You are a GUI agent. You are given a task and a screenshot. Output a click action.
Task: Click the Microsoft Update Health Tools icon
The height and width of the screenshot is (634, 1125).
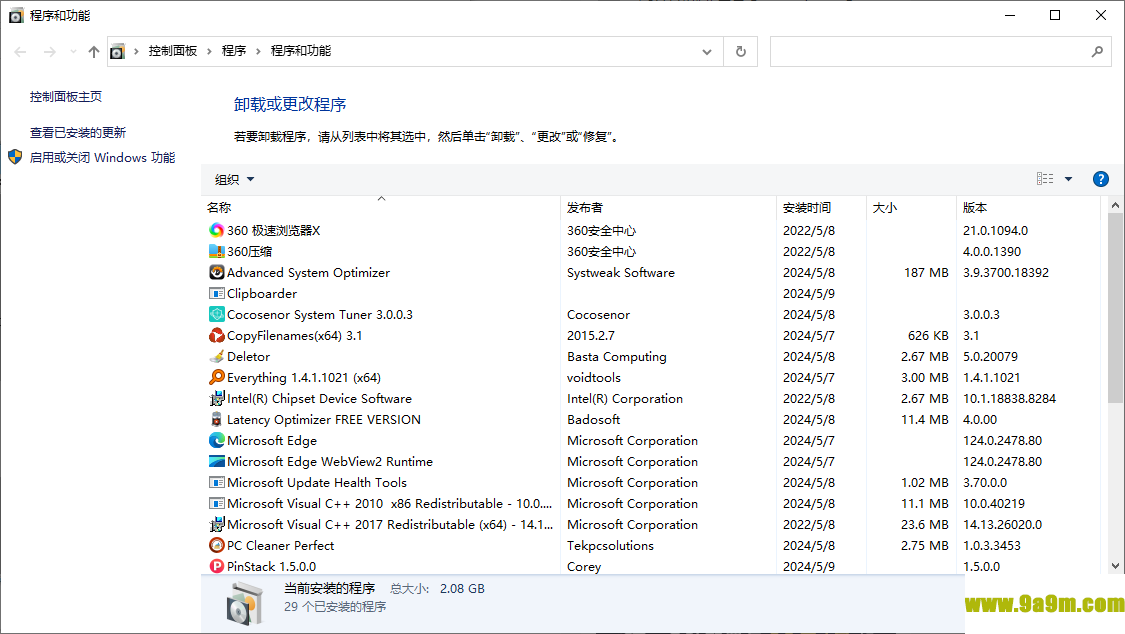click(x=217, y=483)
